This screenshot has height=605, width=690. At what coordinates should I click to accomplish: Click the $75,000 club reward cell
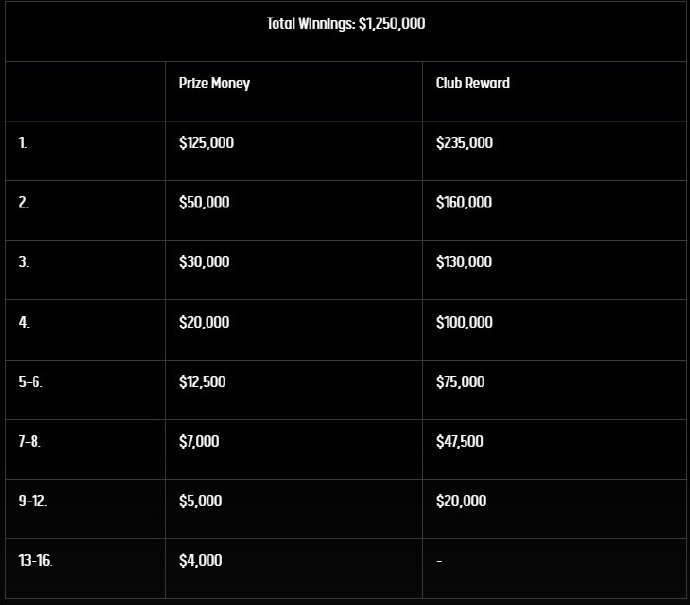(x=460, y=382)
